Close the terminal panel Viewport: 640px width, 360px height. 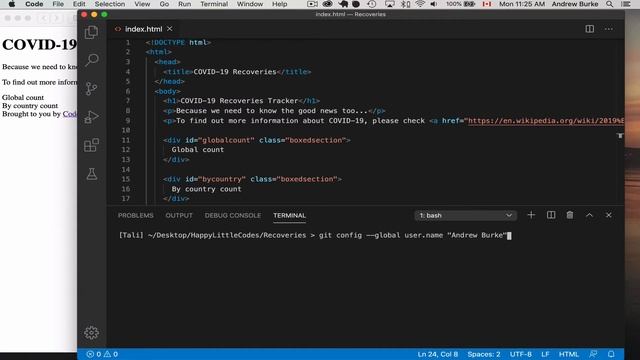pos(609,215)
